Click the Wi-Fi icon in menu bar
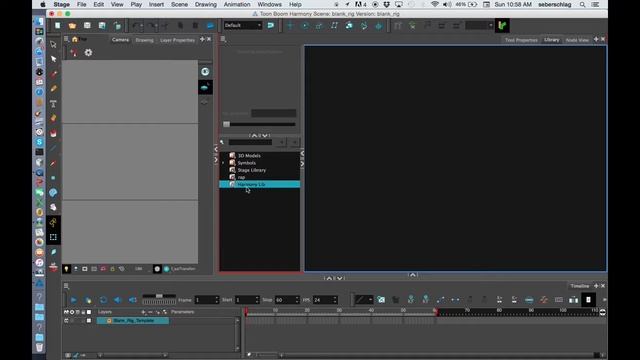 (x=435, y=4)
